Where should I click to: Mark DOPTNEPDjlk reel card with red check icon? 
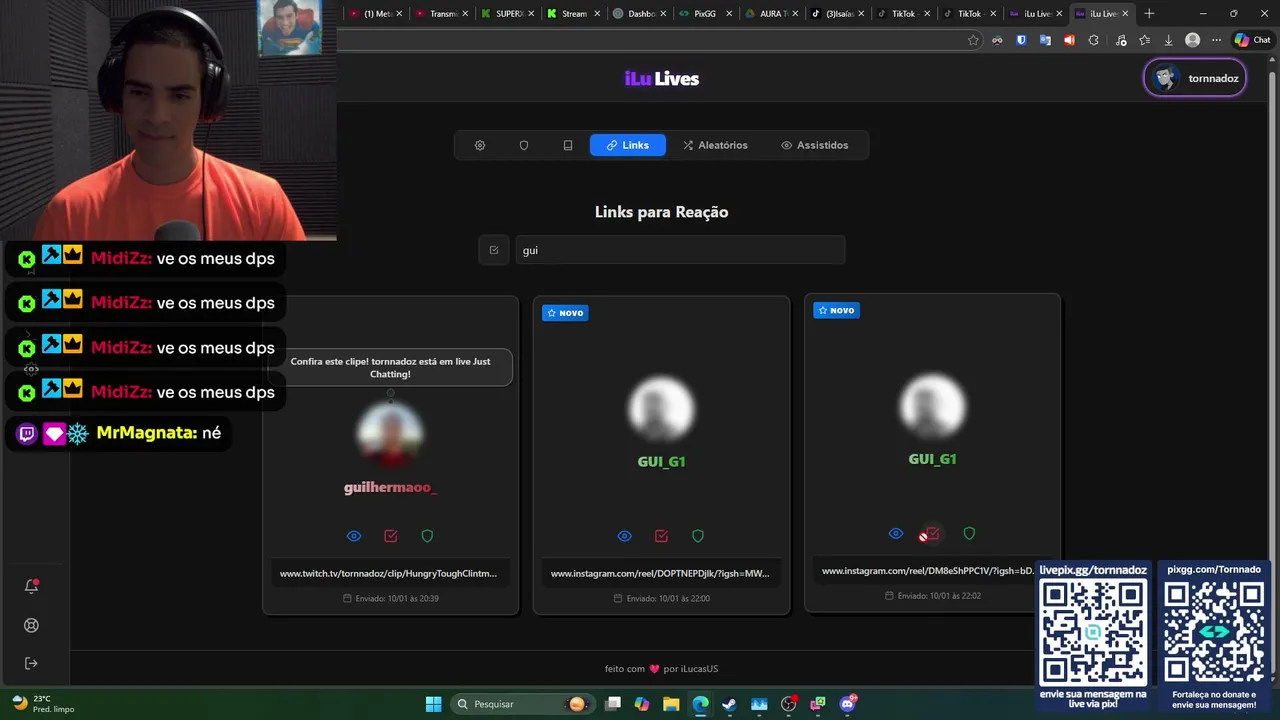(x=661, y=536)
